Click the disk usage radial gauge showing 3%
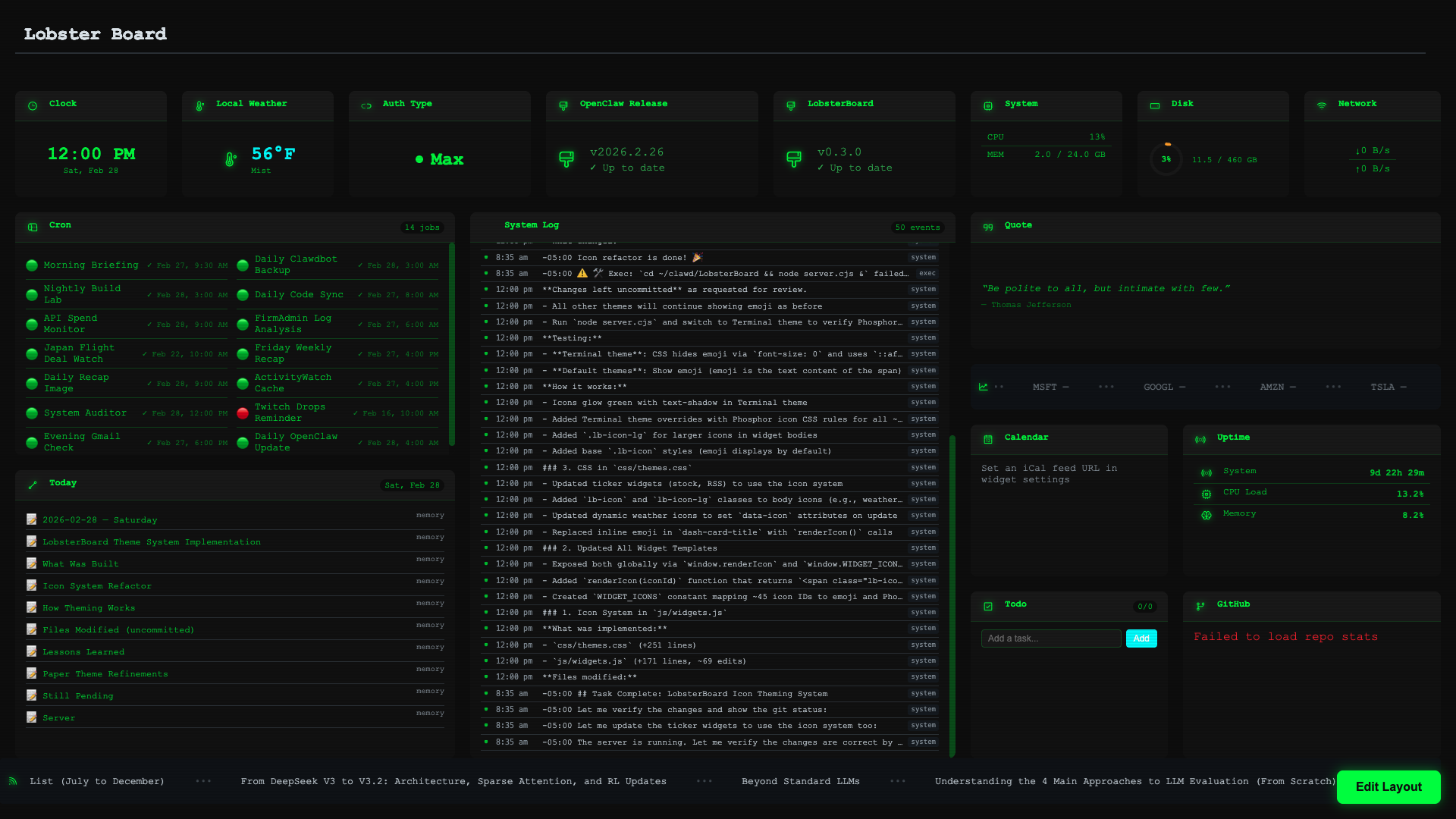Viewport: 1456px width, 819px height. (x=1166, y=160)
